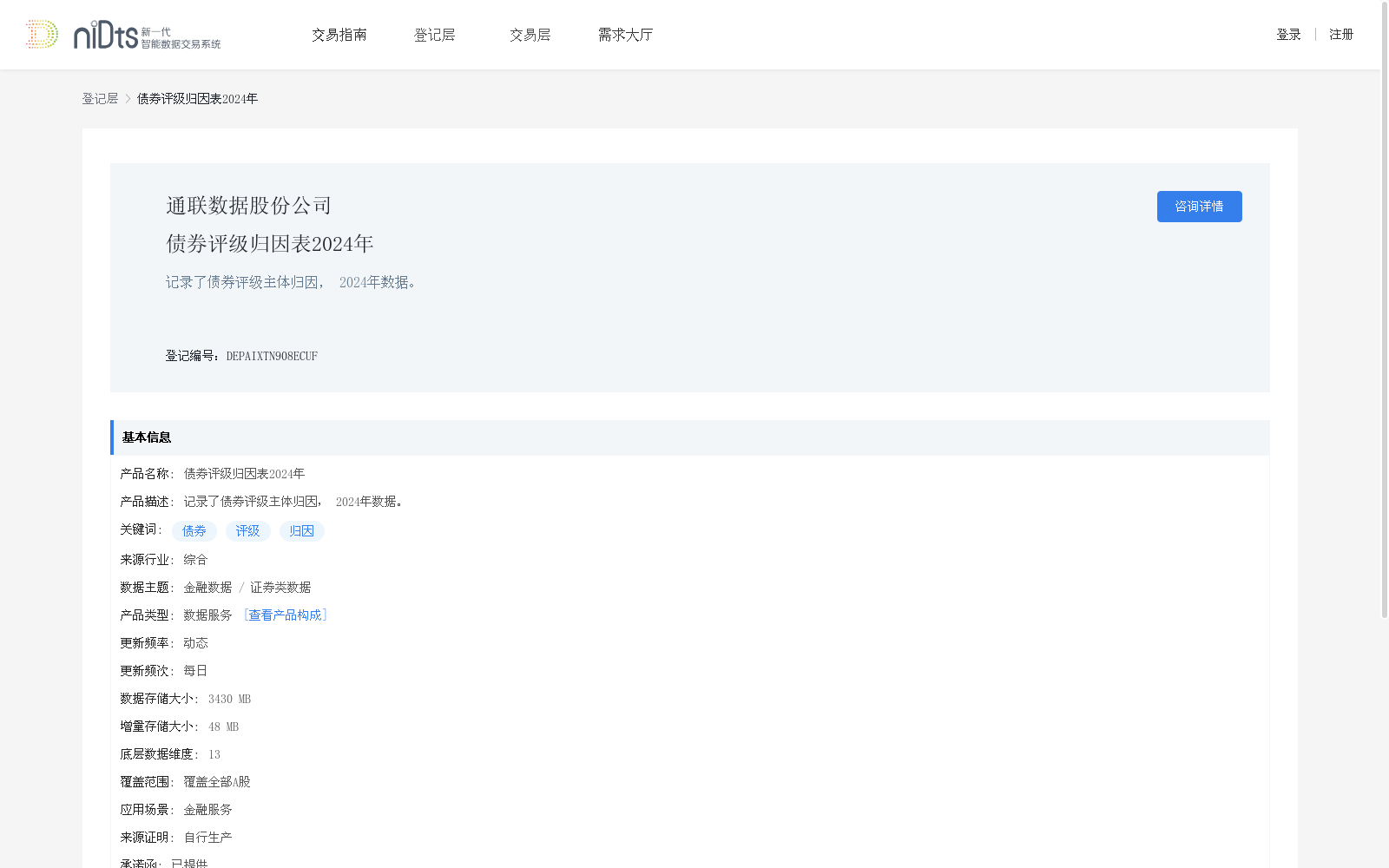Click the niDts brand logo
The width and height of the screenshot is (1389, 868).
point(147,35)
